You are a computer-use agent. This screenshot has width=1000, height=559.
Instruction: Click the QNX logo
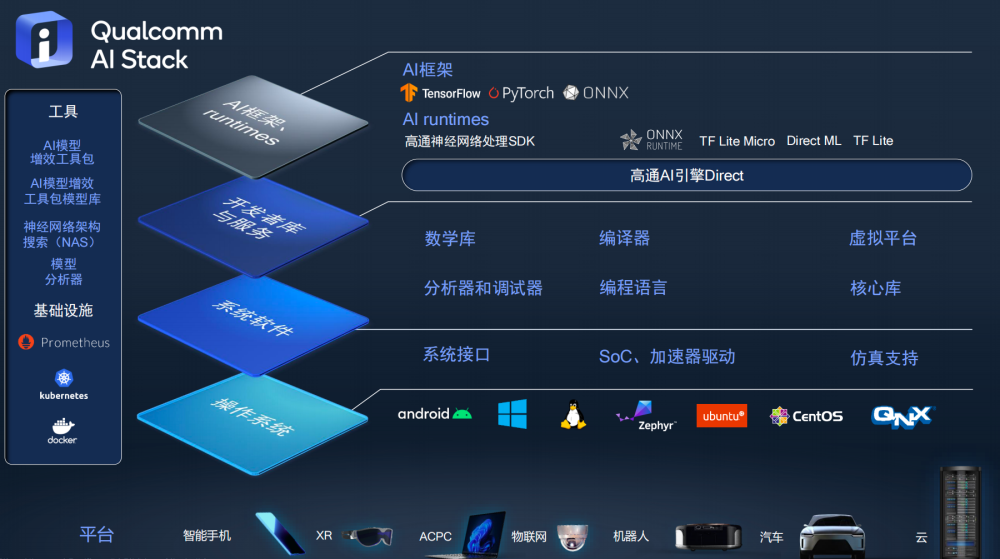[x=902, y=417]
